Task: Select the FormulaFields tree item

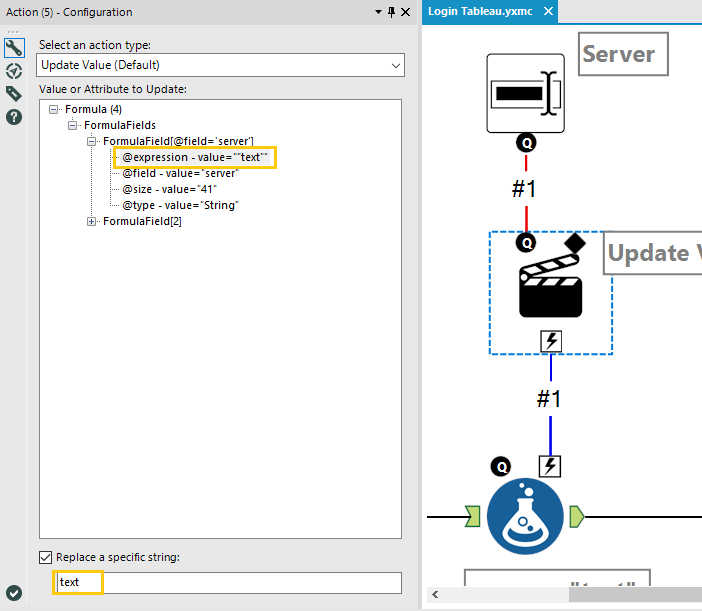Action: tap(120, 125)
